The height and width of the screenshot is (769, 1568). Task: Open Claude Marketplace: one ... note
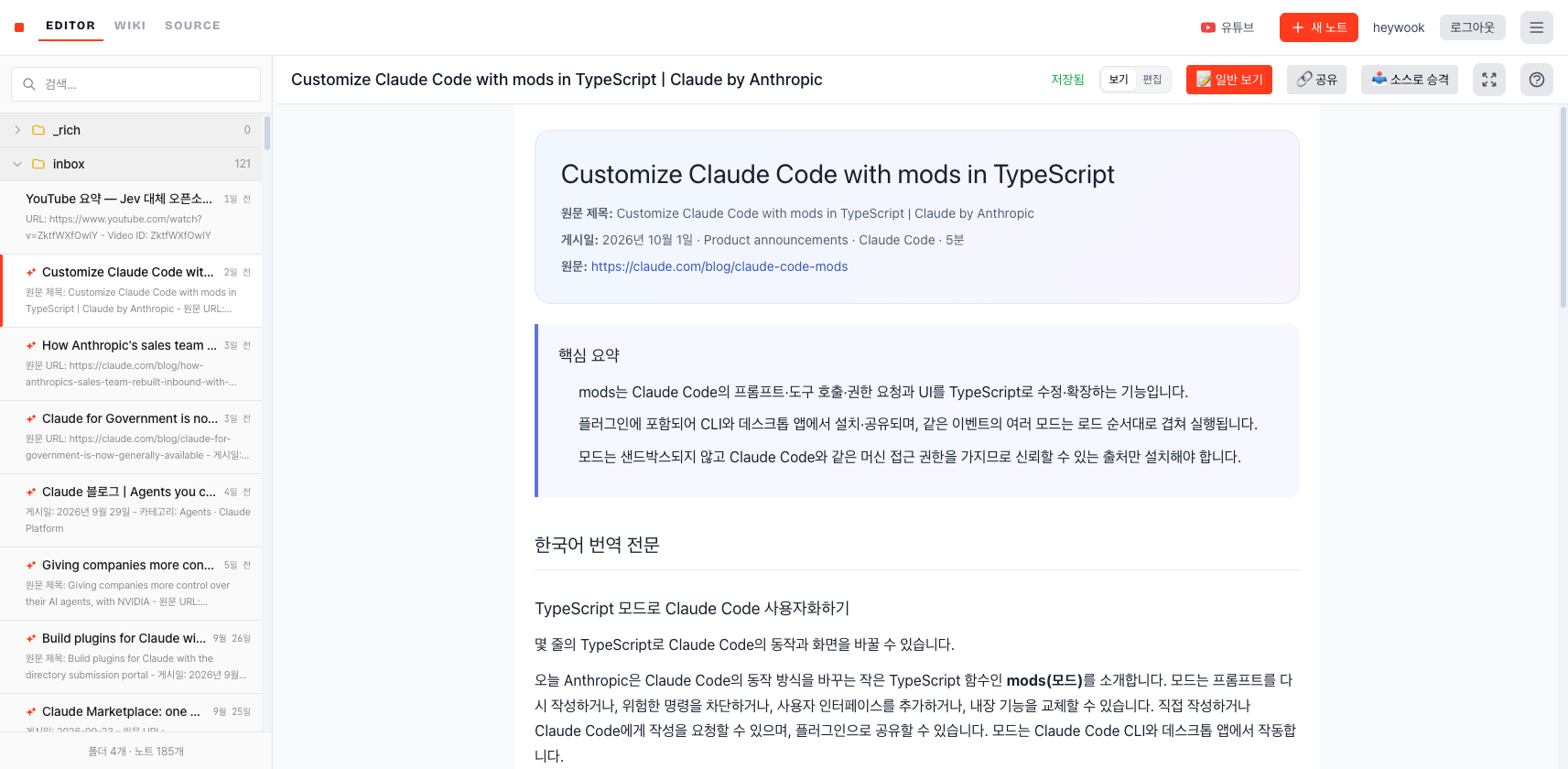pyautogui.click(x=131, y=712)
